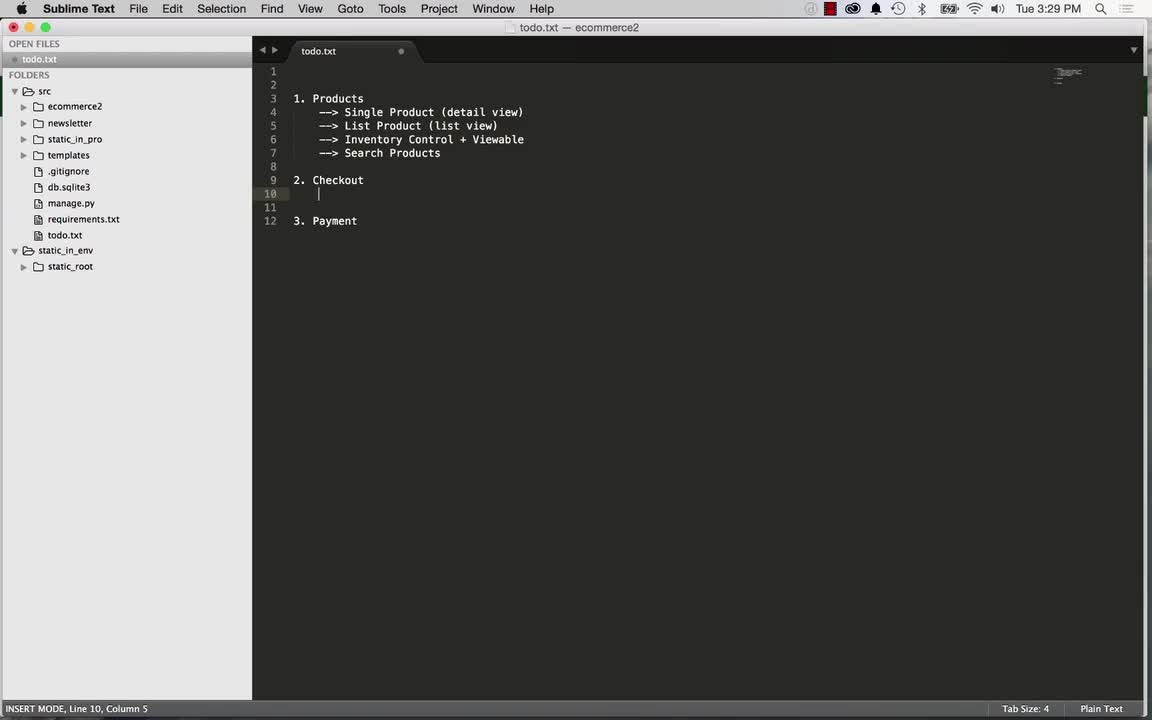Expand the static_in_pro folder arrow

24,140
